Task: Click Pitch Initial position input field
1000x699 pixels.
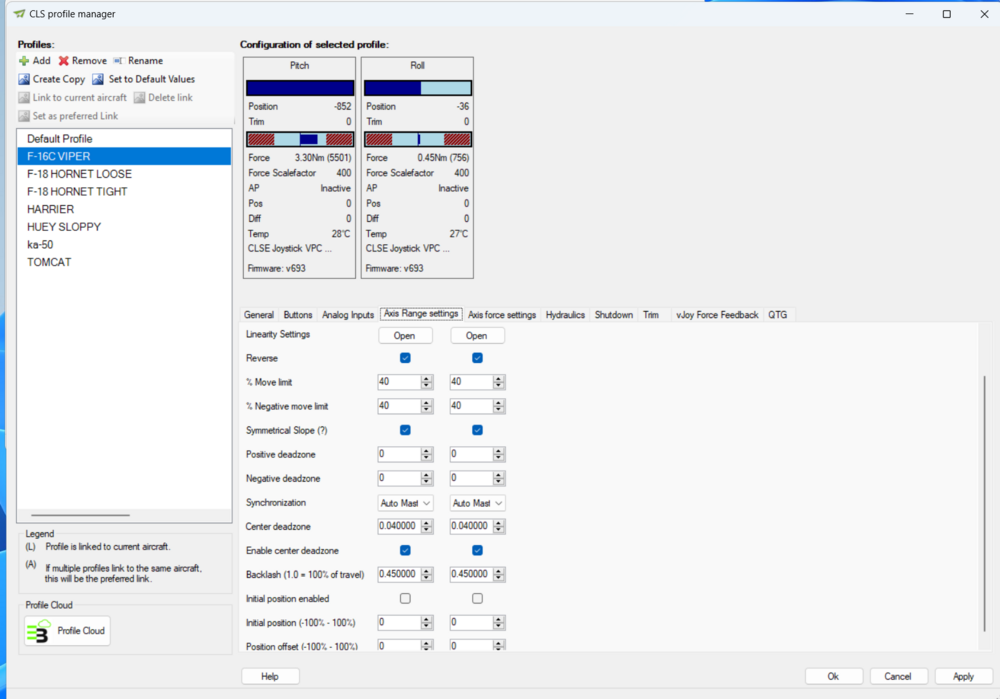Action: (399, 622)
